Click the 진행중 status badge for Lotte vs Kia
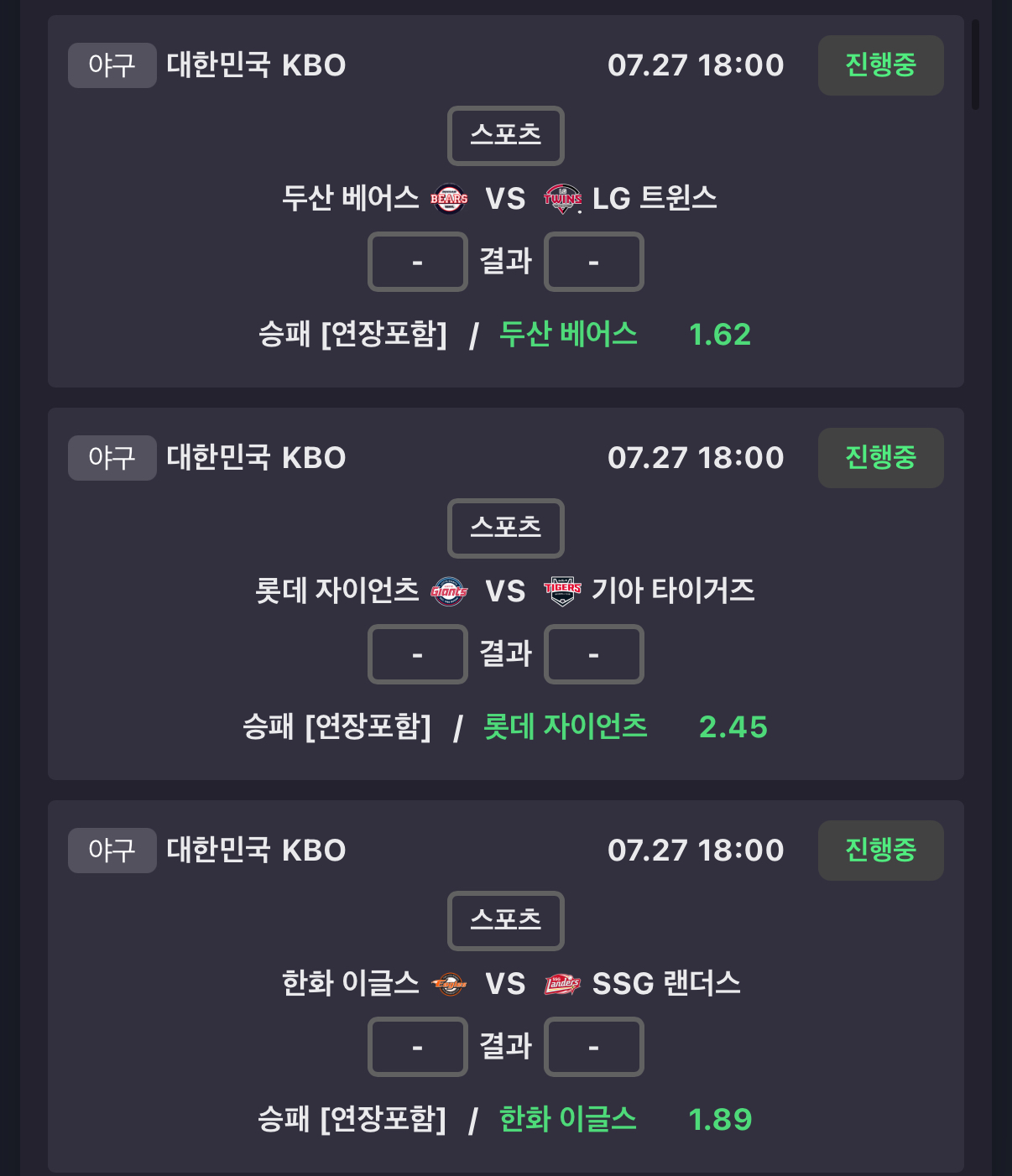1012x1176 pixels. coord(881,458)
